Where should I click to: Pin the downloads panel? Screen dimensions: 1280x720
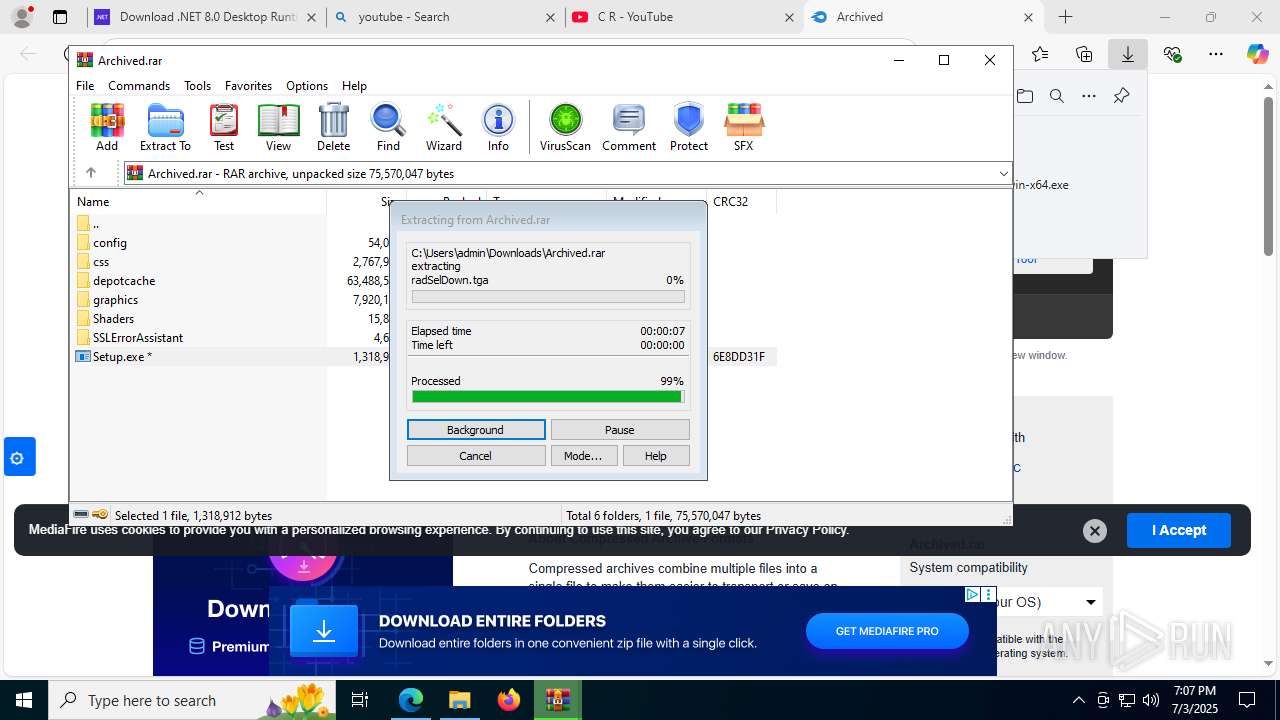(x=1121, y=96)
